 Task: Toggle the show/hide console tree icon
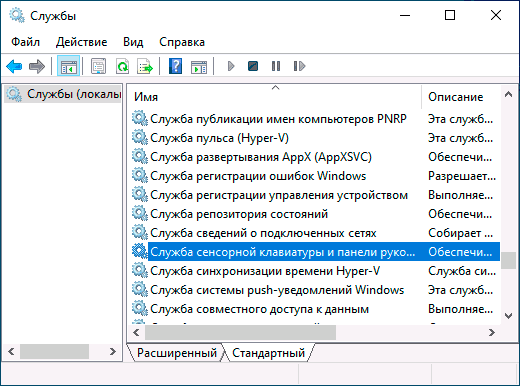point(69,66)
